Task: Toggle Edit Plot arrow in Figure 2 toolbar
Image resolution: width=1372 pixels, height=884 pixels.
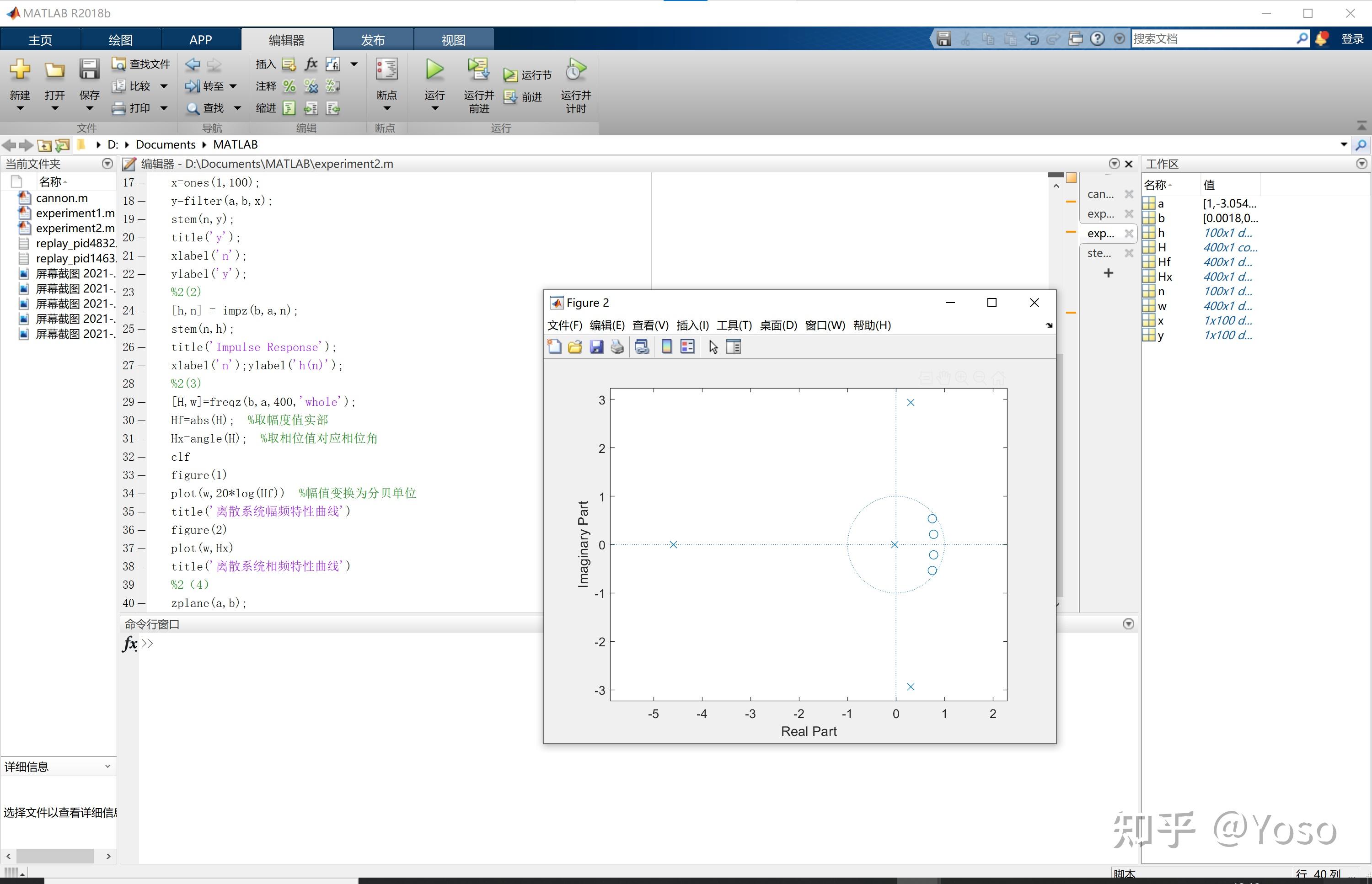Action: click(713, 347)
